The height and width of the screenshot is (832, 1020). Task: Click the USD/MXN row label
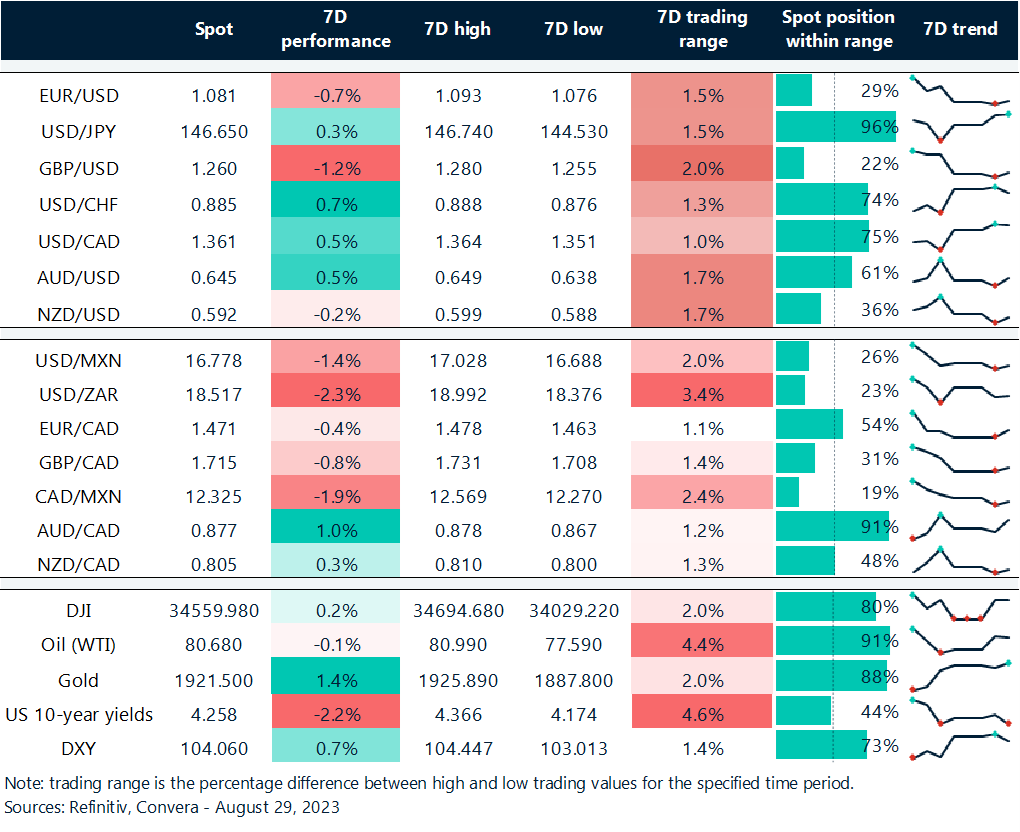click(x=78, y=360)
